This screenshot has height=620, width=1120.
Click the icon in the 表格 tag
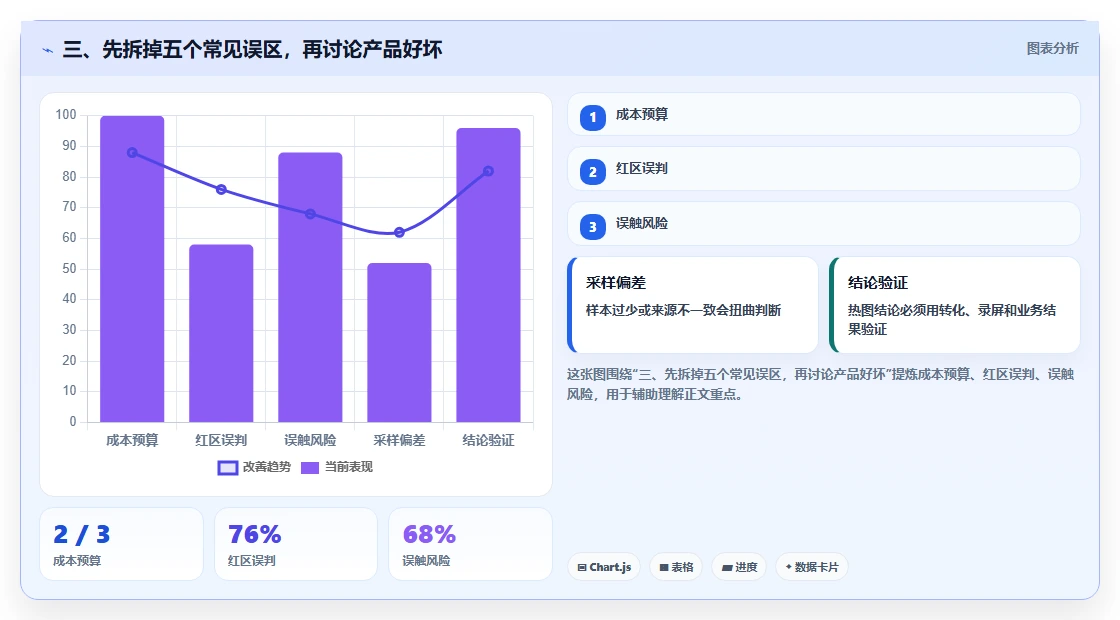click(664, 567)
